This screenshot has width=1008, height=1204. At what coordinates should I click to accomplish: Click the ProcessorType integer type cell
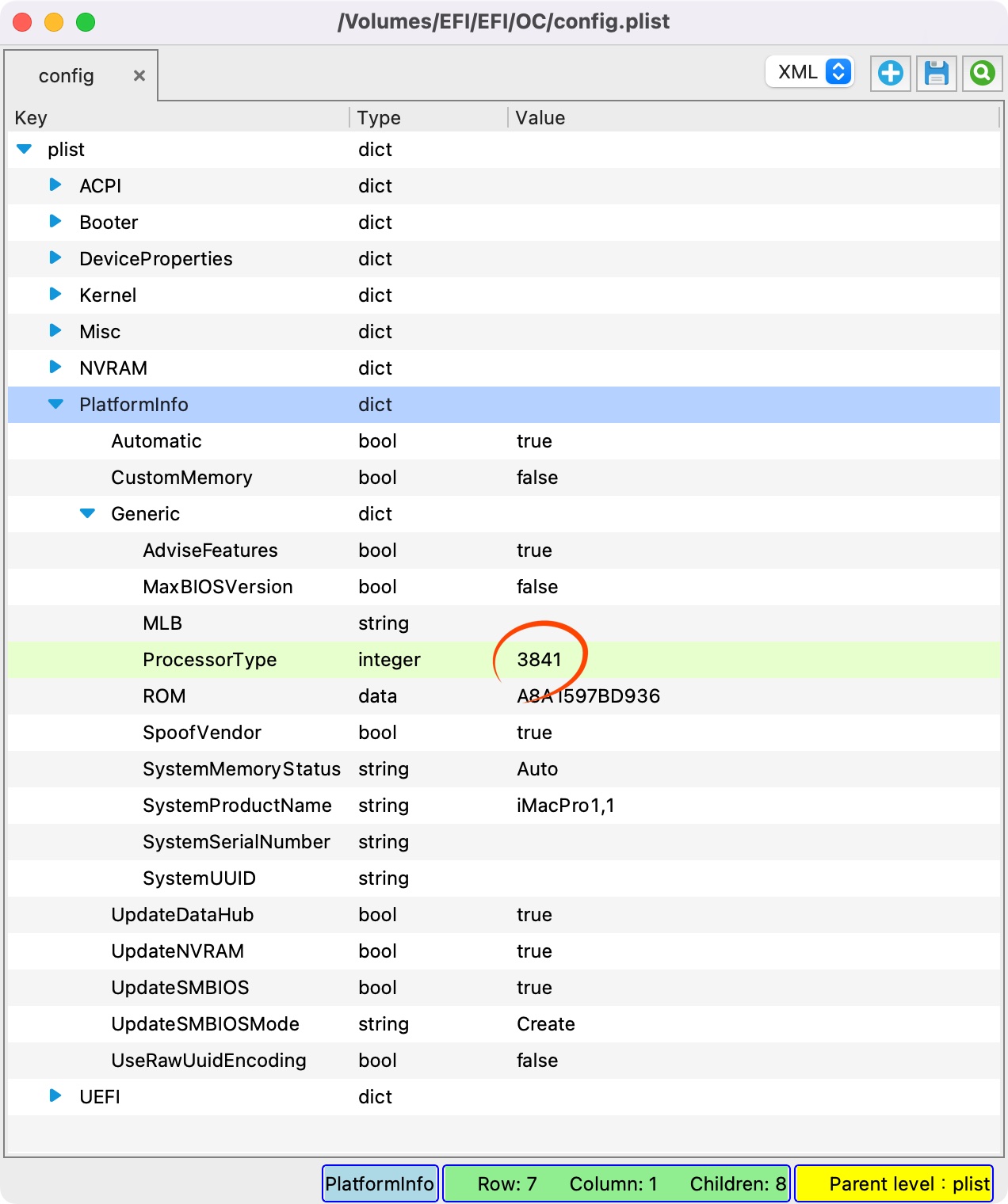click(x=389, y=660)
